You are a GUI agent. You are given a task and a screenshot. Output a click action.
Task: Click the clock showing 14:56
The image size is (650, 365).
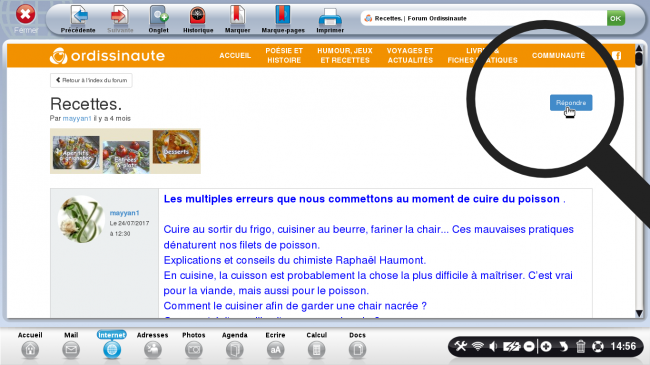point(623,346)
